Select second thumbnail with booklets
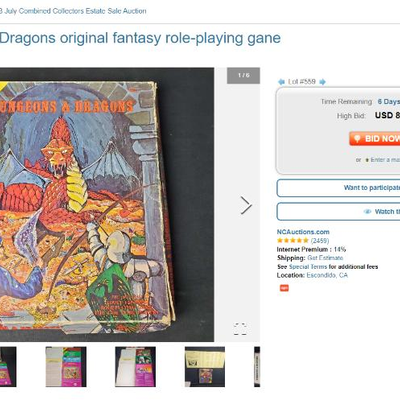This screenshot has width=400, height=400. click(x=66, y=367)
